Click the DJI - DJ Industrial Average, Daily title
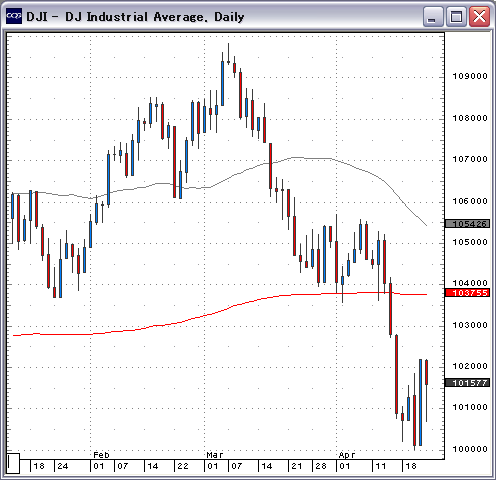 pyautogui.click(x=135, y=17)
